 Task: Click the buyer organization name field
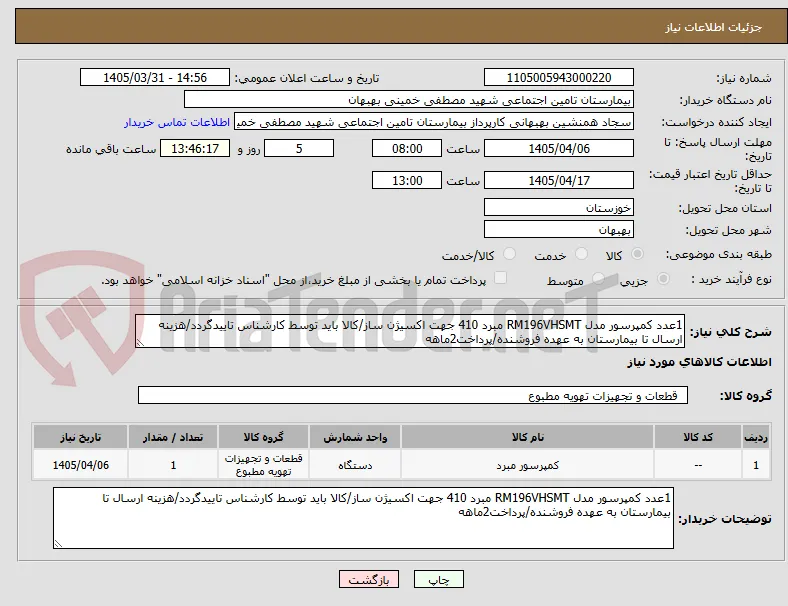pos(409,99)
